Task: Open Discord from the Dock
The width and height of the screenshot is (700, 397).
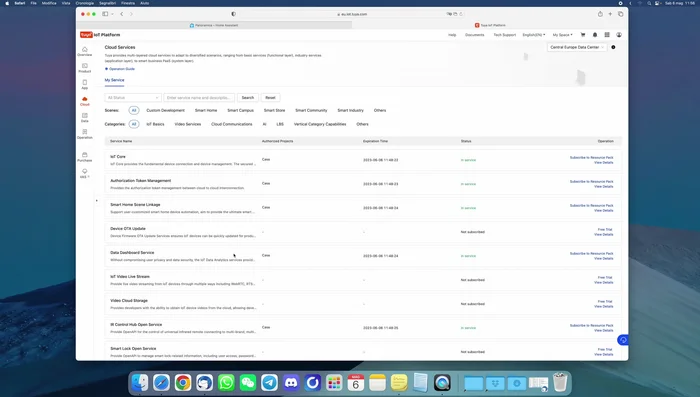Action: [291, 383]
